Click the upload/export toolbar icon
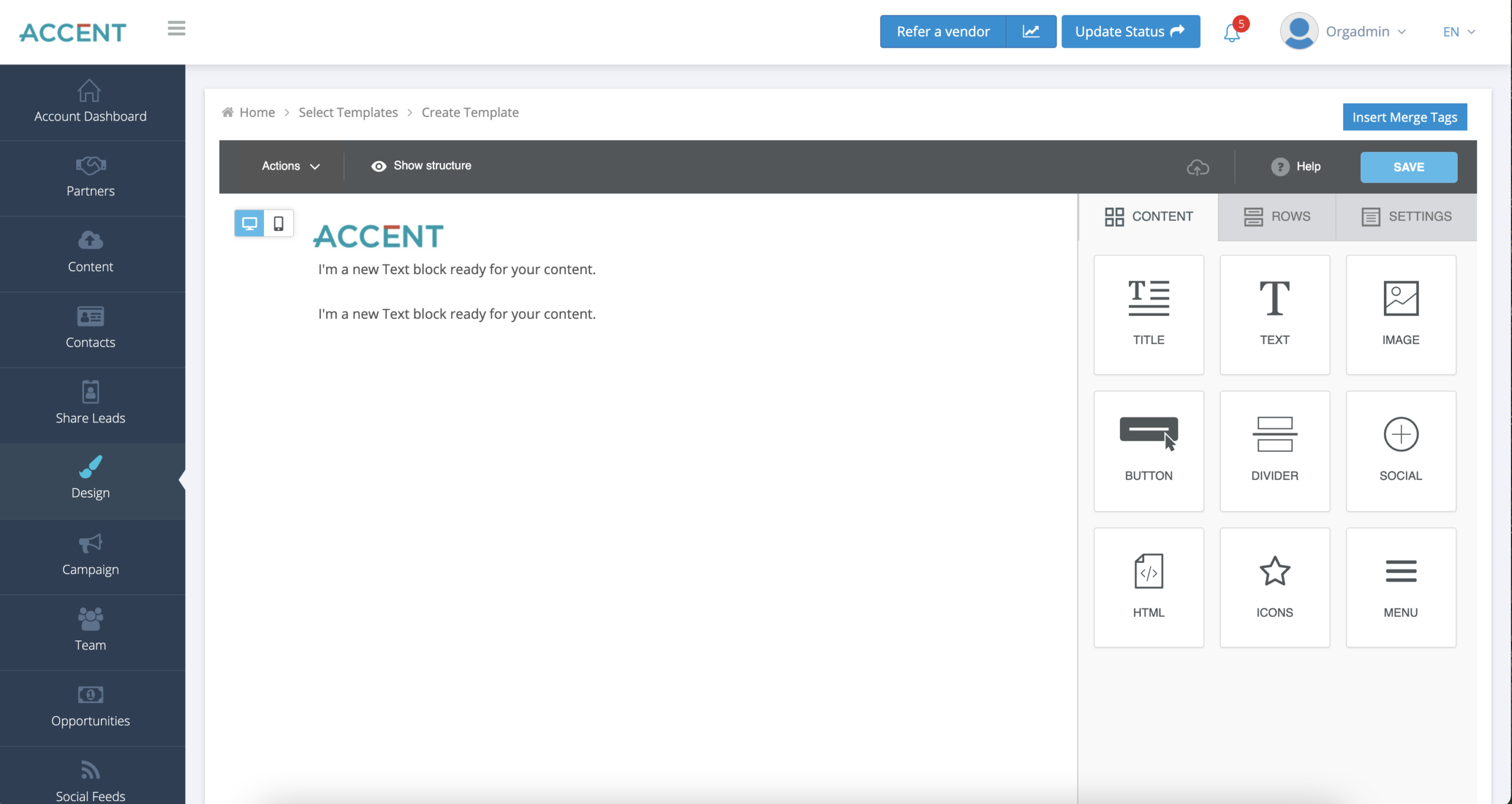This screenshot has height=804, width=1512. [1197, 167]
